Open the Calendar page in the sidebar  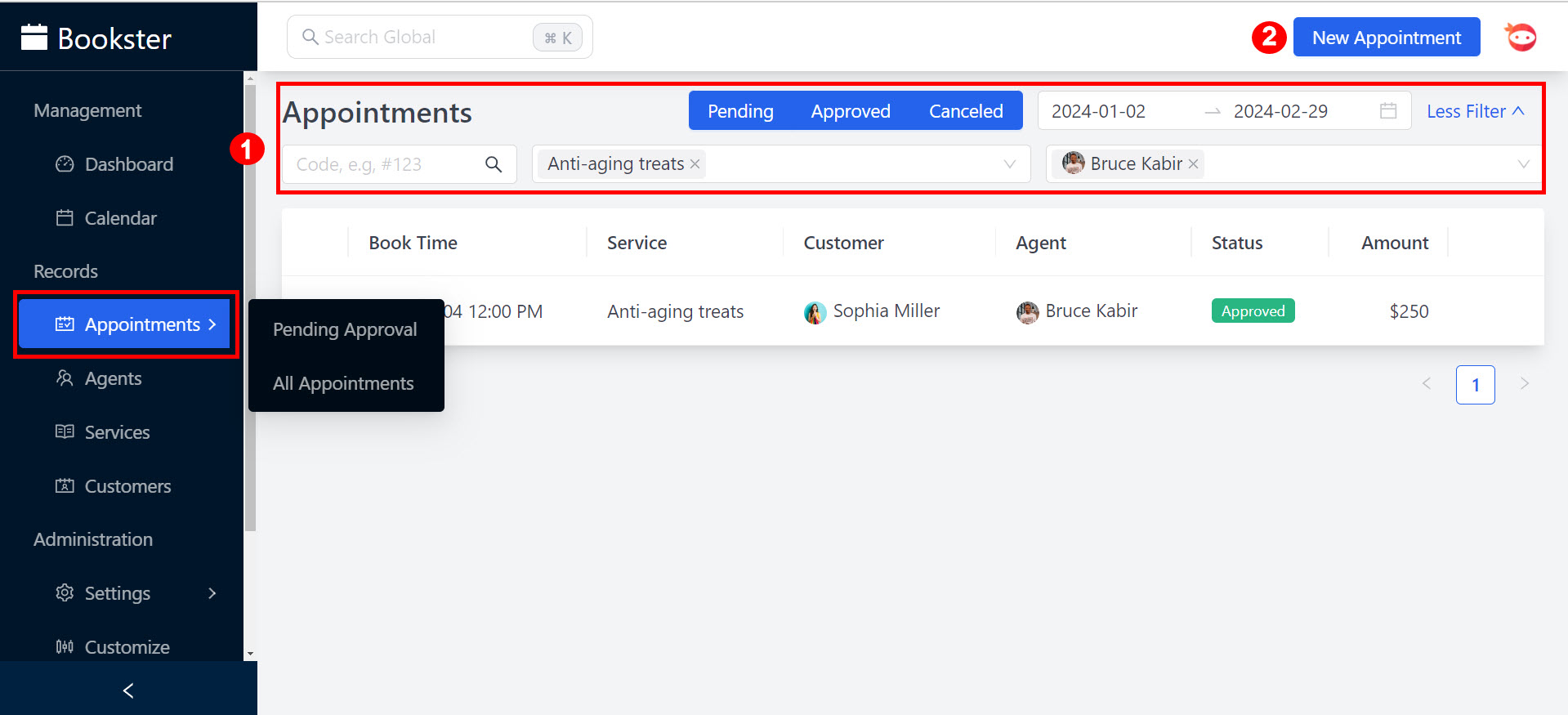point(120,218)
